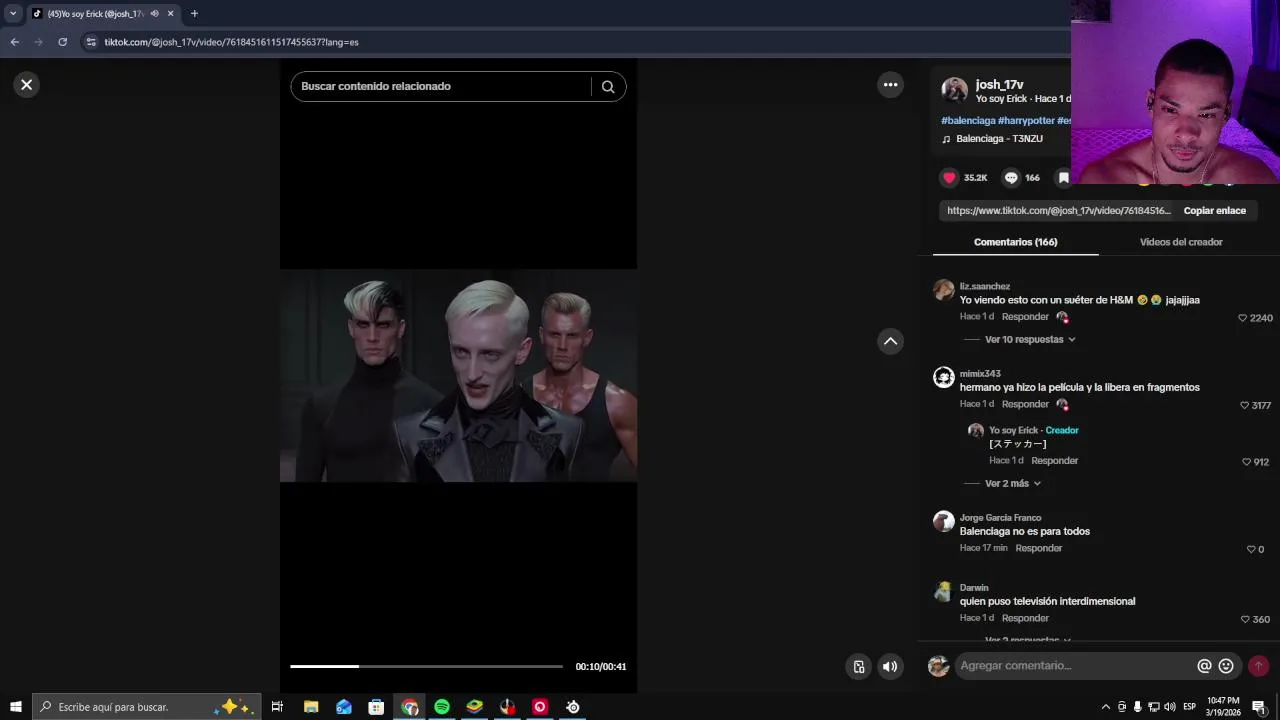1280x720 pixels.
Task: Open Darwin's avatar
Action: click(943, 591)
